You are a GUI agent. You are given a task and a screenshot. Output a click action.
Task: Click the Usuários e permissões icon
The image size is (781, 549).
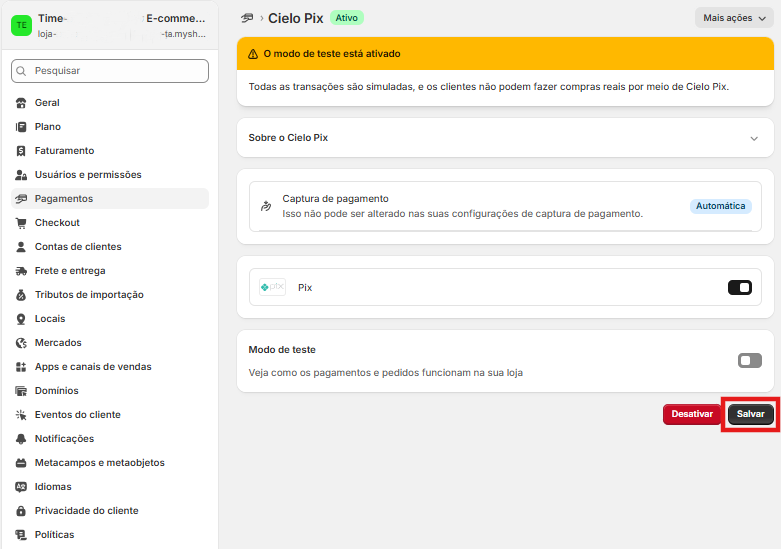click(x=21, y=175)
